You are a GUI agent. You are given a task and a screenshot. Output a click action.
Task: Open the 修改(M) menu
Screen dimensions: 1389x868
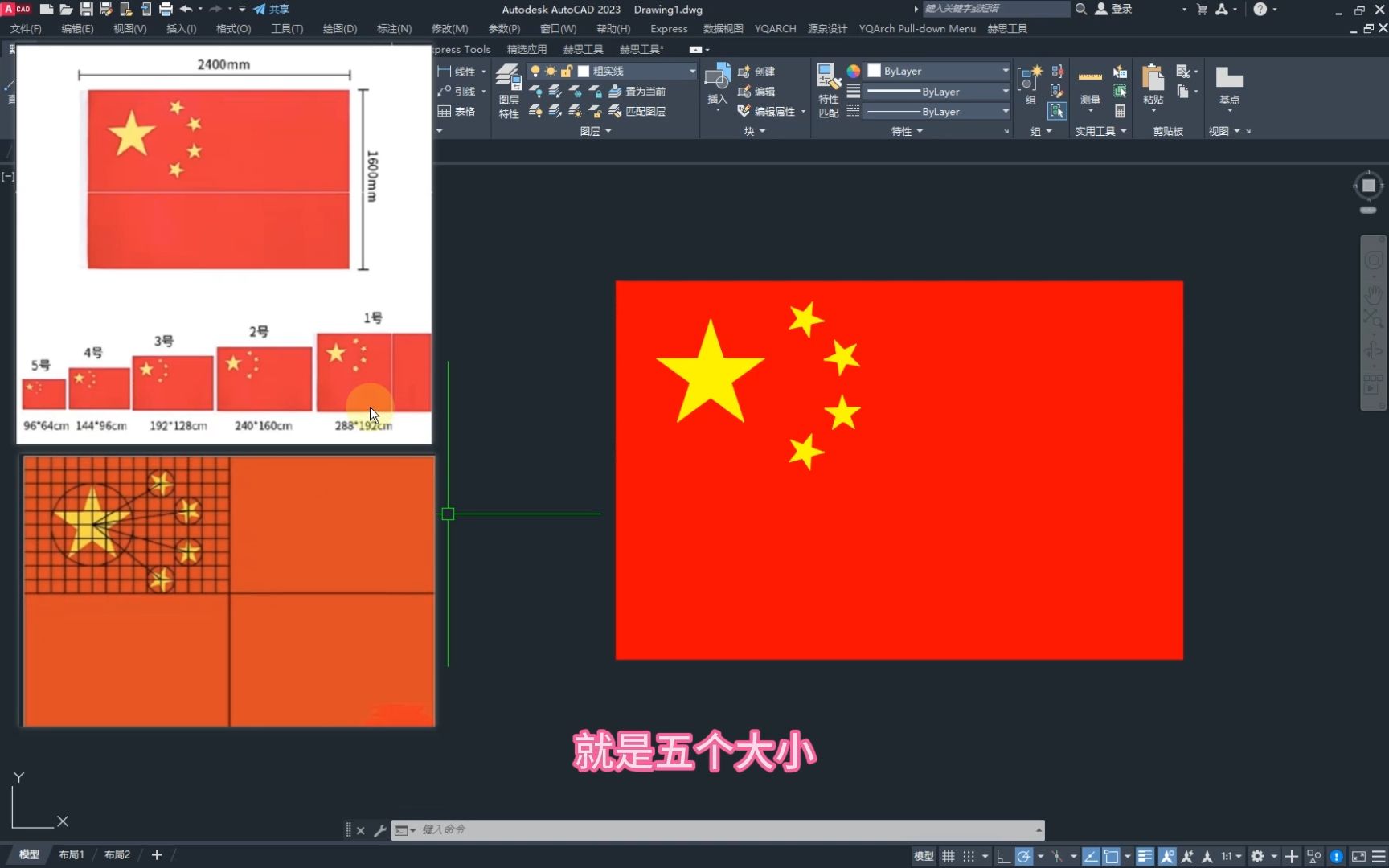[450, 28]
